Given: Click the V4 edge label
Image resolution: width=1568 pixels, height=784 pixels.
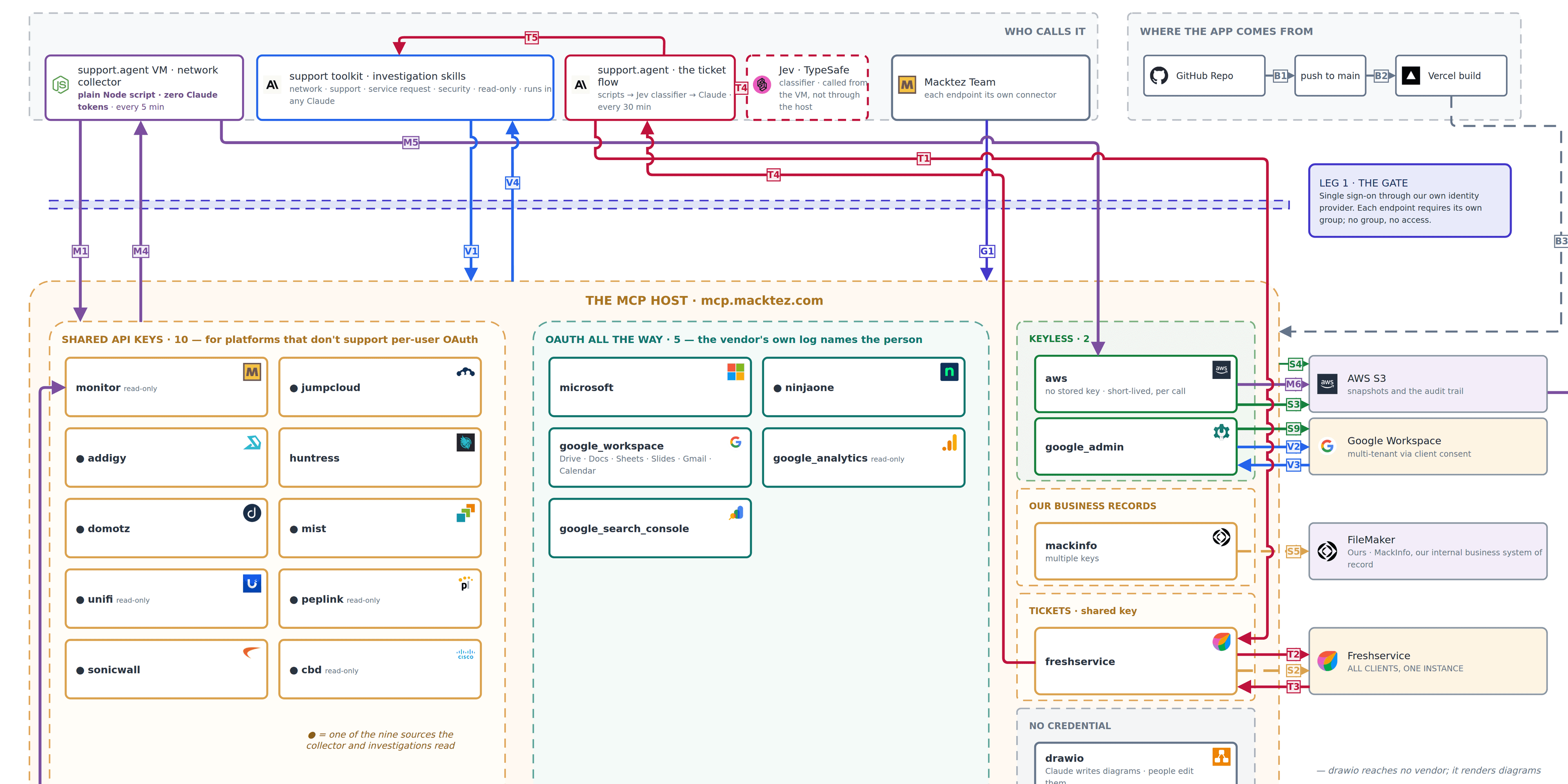Looking at the screenshot, I should coord(512,183).
